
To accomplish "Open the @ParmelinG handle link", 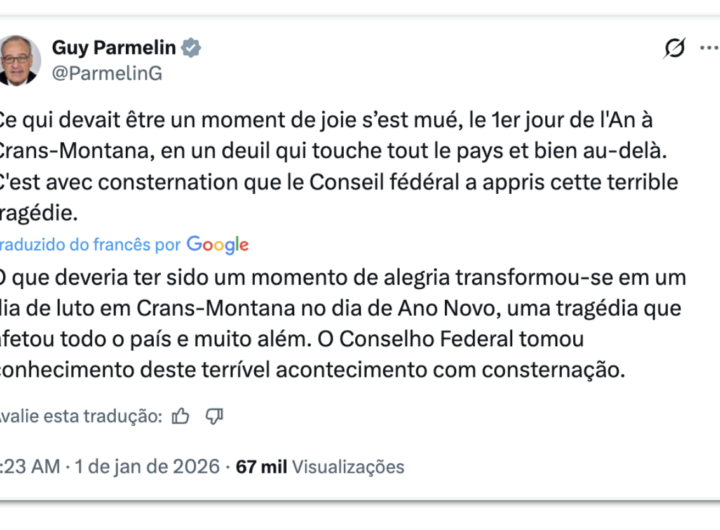I will (x=106, y=73).
